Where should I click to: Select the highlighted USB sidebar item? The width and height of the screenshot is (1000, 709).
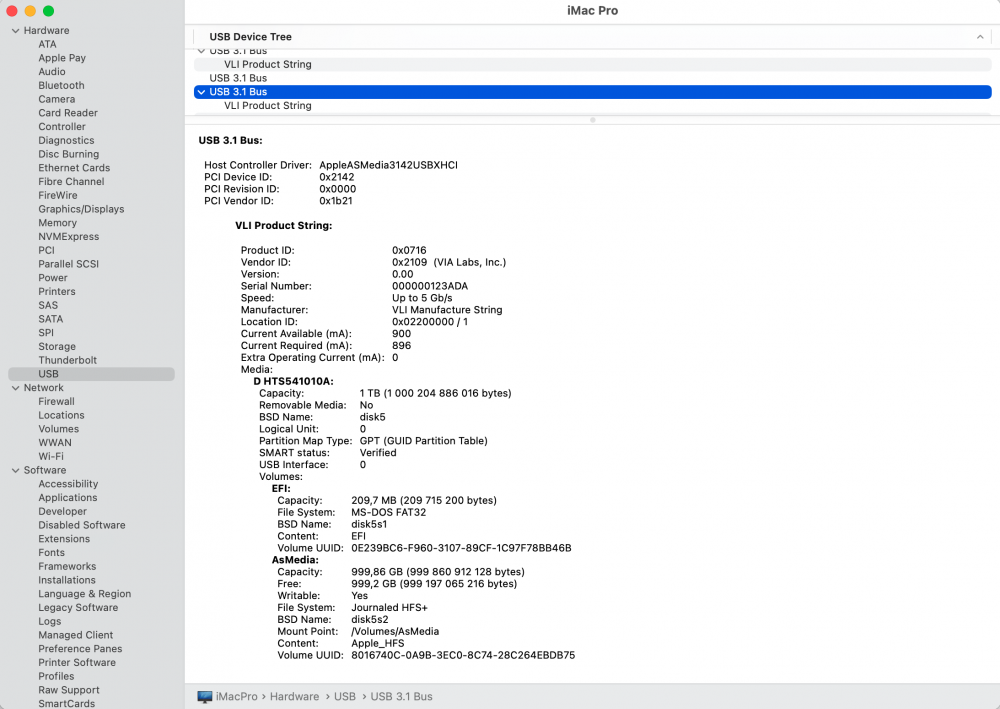click(91, 374)
